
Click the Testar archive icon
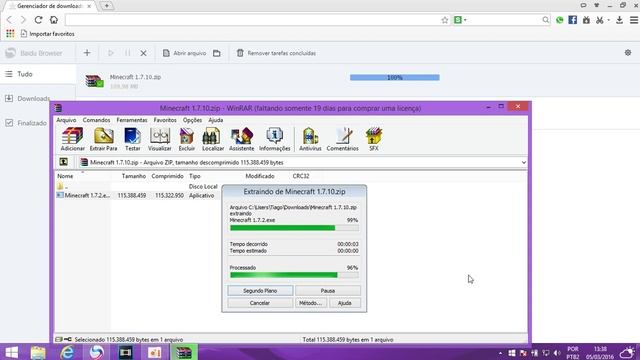coord(133,139)
